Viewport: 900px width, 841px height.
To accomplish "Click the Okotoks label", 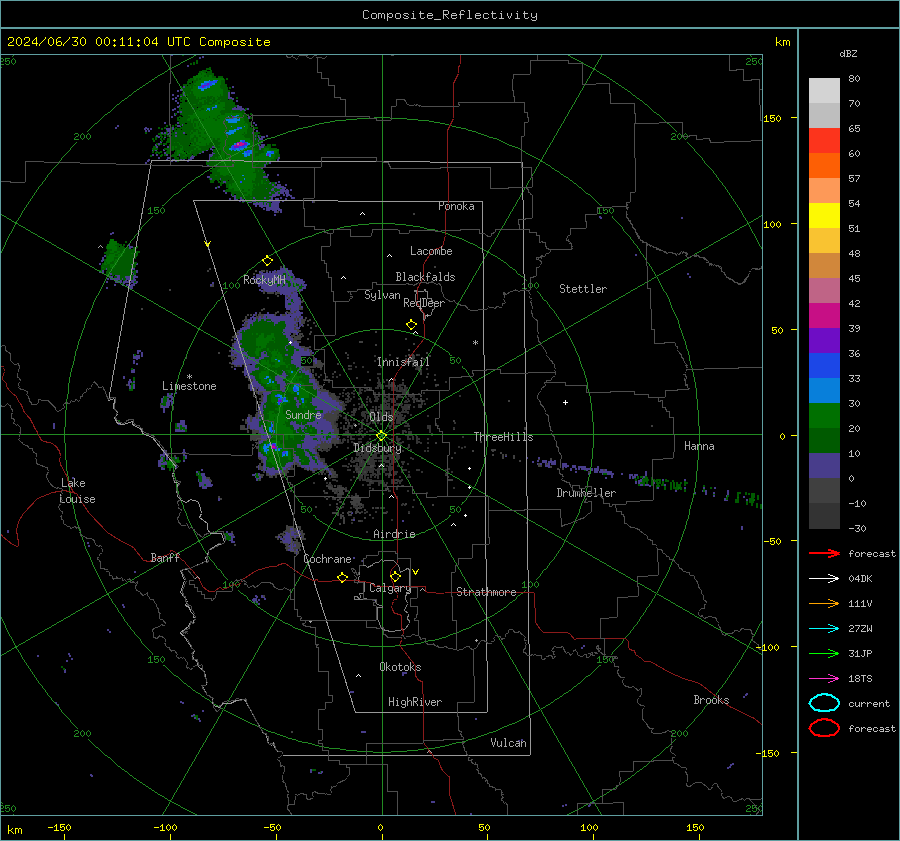I will pos(400,667).
